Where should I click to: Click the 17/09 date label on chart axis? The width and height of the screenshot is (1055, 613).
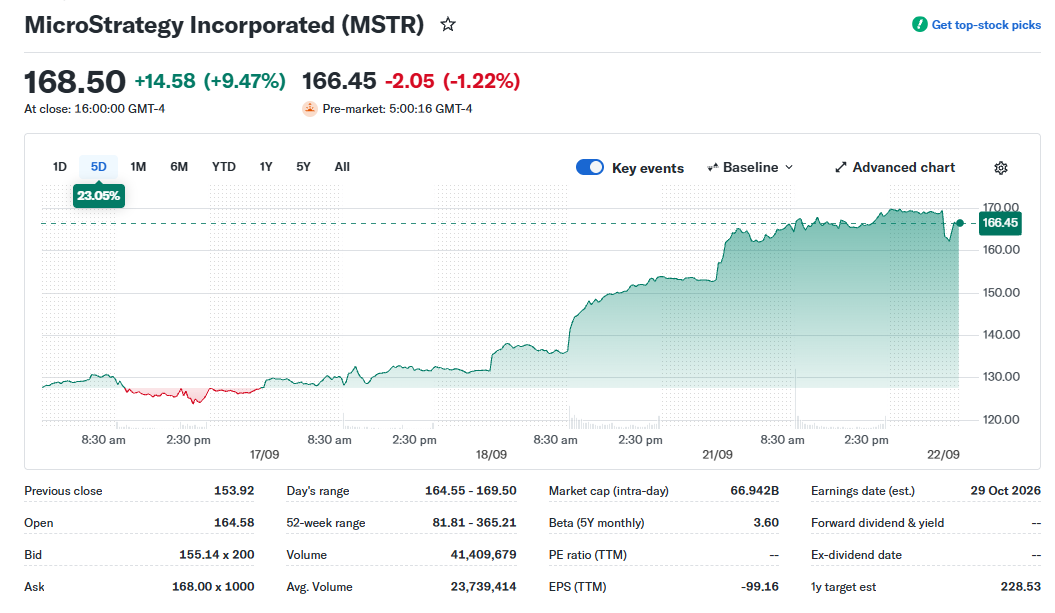click(x=264, y=455)
